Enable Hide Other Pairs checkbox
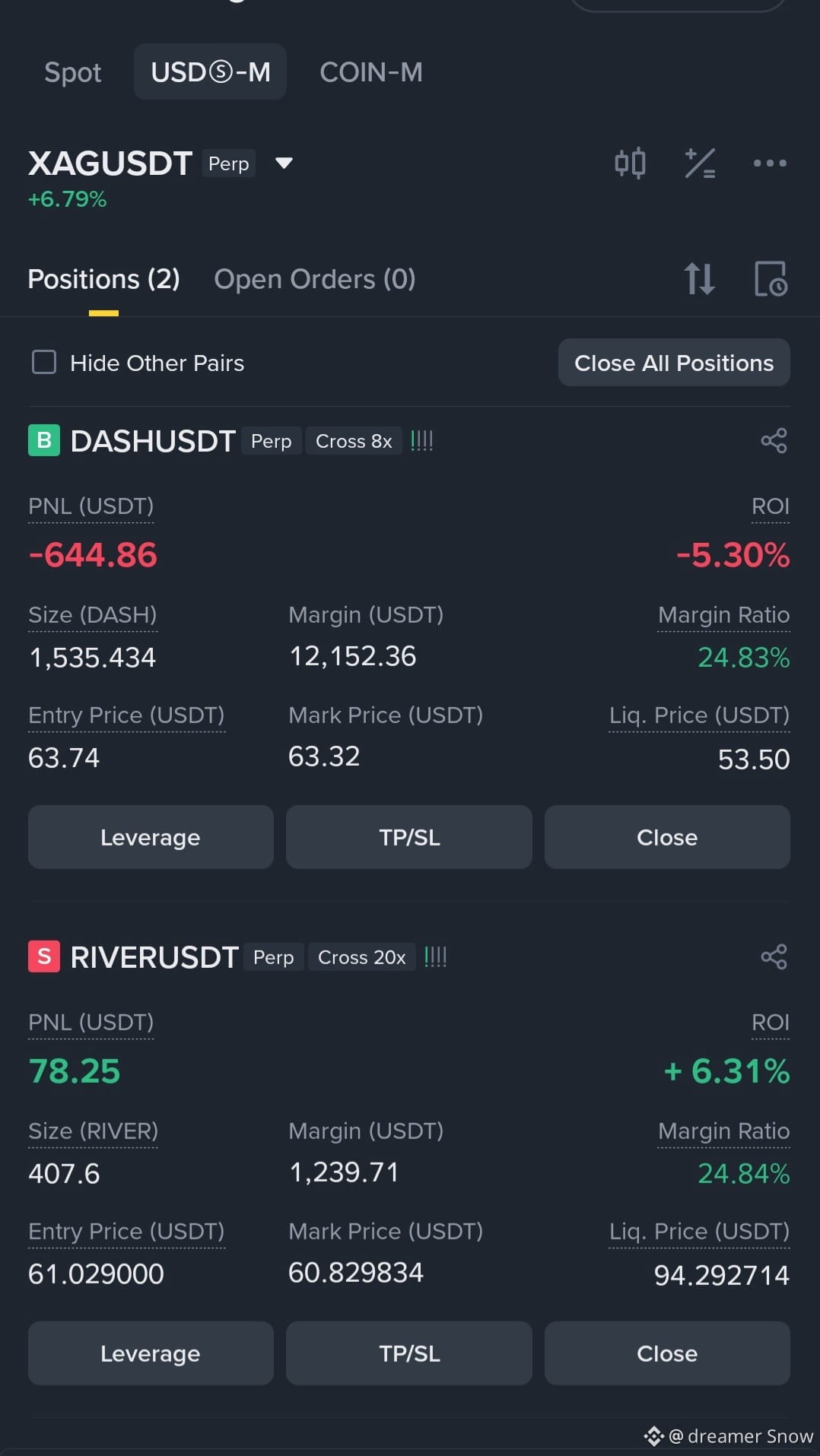This screenshot has width=820, height=1456. [44, 362]
